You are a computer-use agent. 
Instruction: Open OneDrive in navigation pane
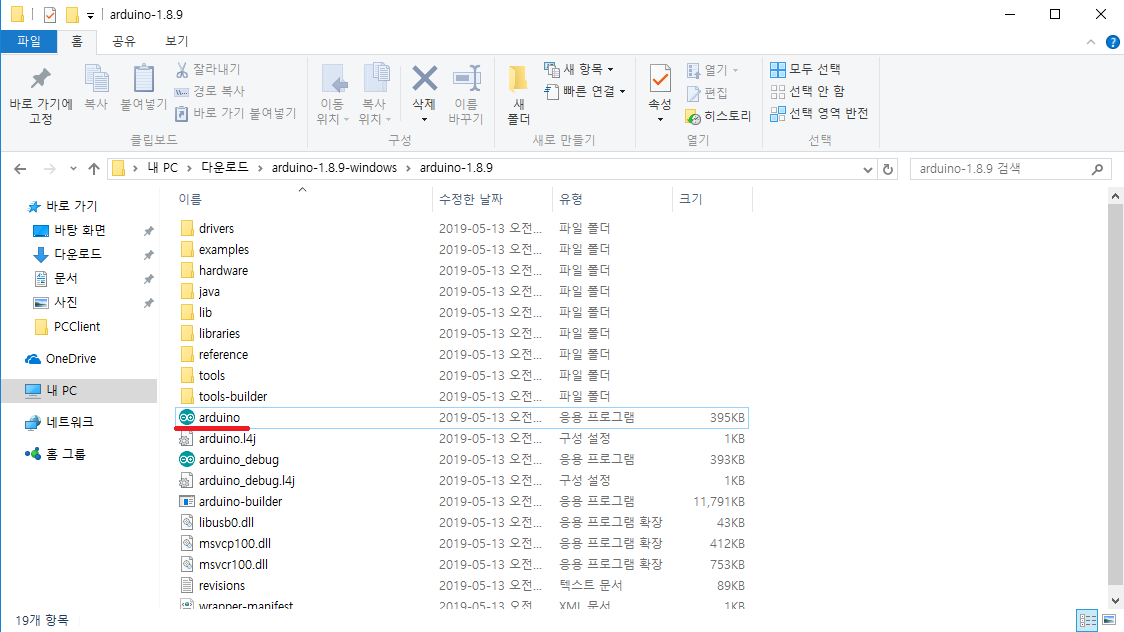(x=60, y=359)
